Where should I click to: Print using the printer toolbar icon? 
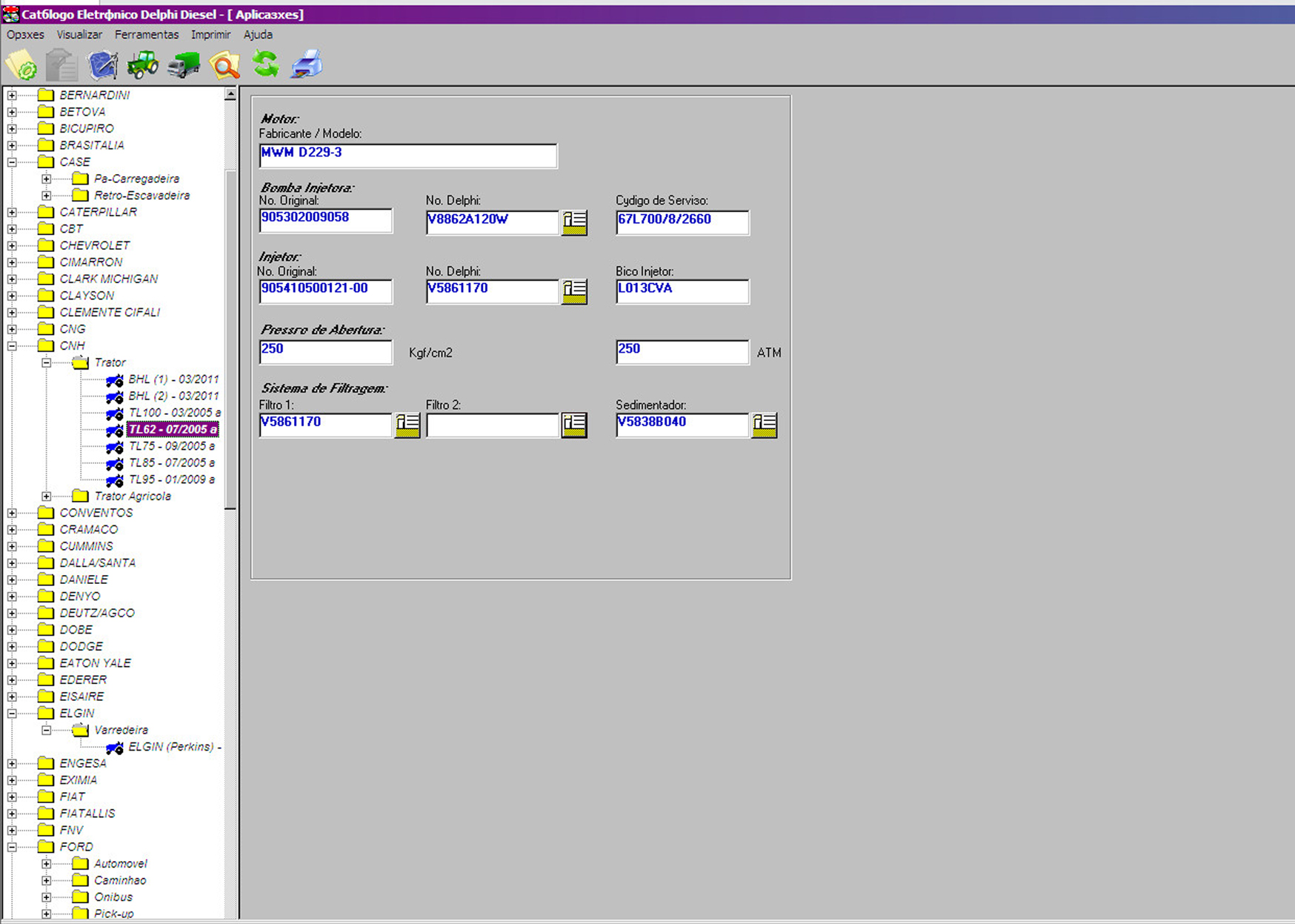[x=306, y=64]
